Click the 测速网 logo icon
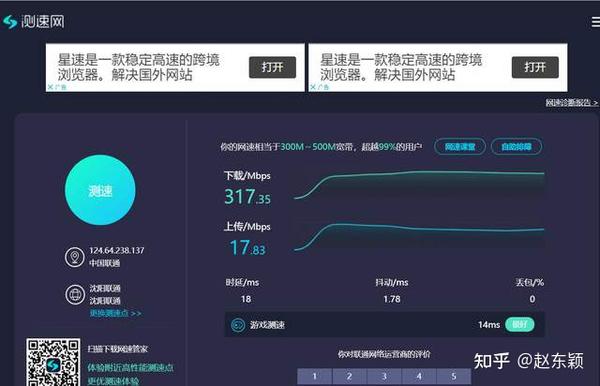 click(x=10, y=22)
